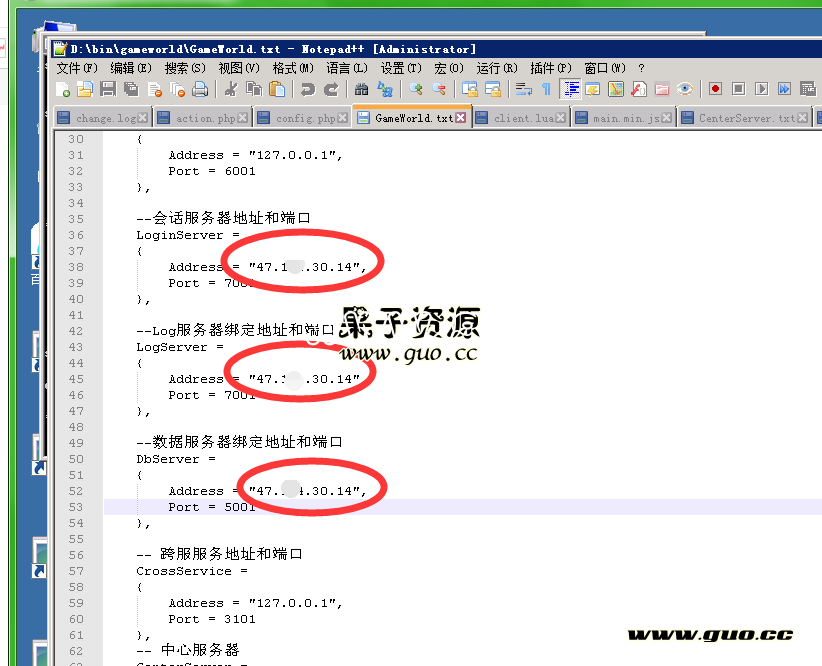Viewport: 822px width, 666px height.
Task: Click the Print toolbar icon
Action: coord(201,90)
